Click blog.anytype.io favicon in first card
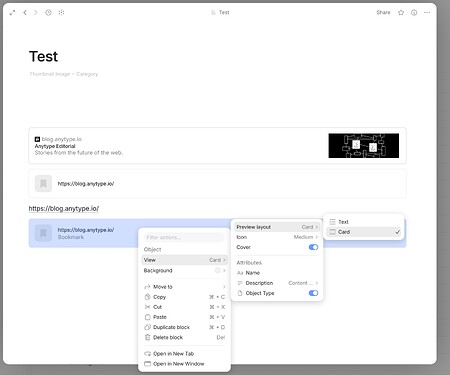Screen dimensions: 450x375 37,139
